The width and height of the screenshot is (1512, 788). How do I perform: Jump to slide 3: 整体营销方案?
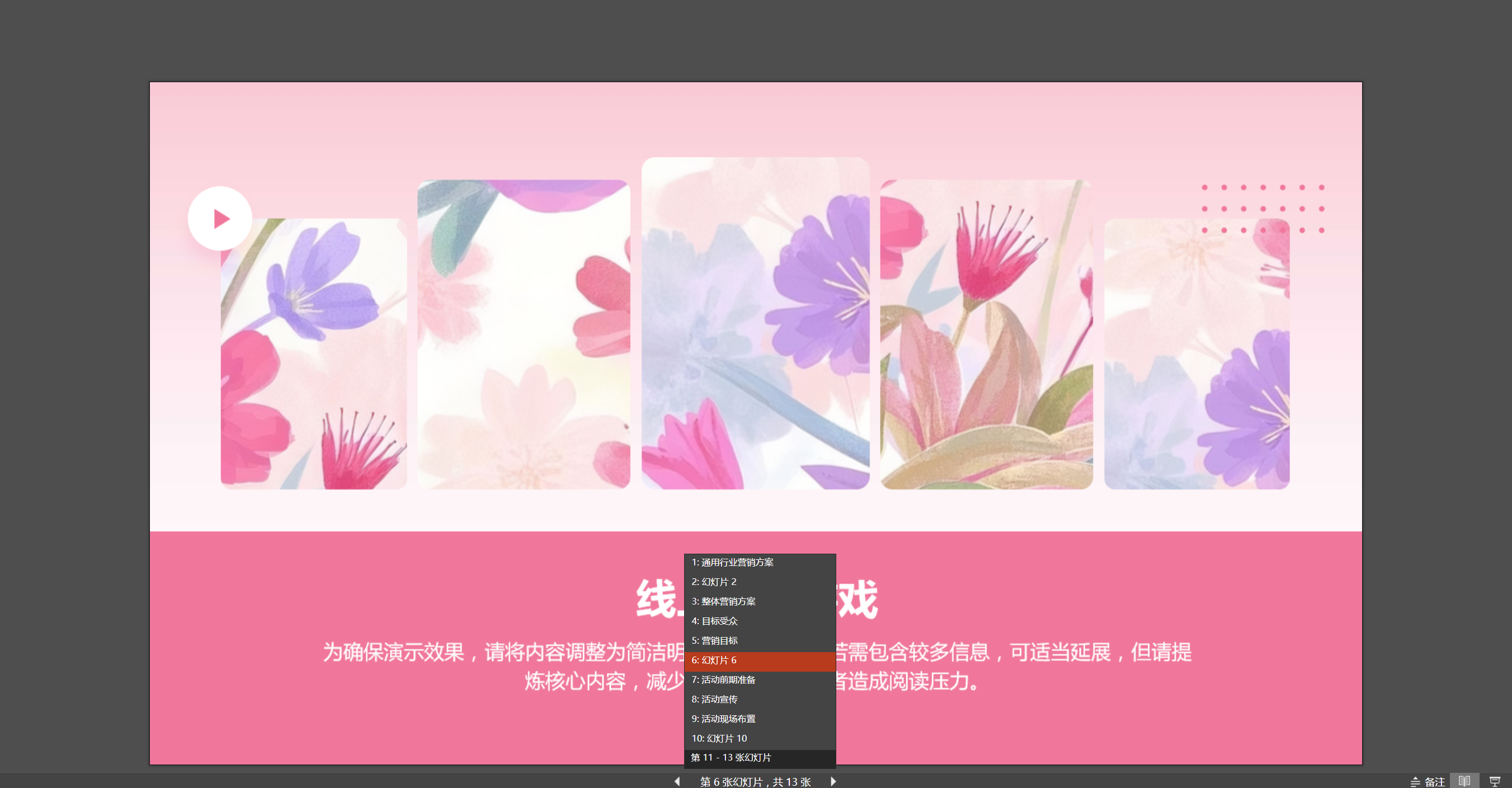tap(760, 601)
